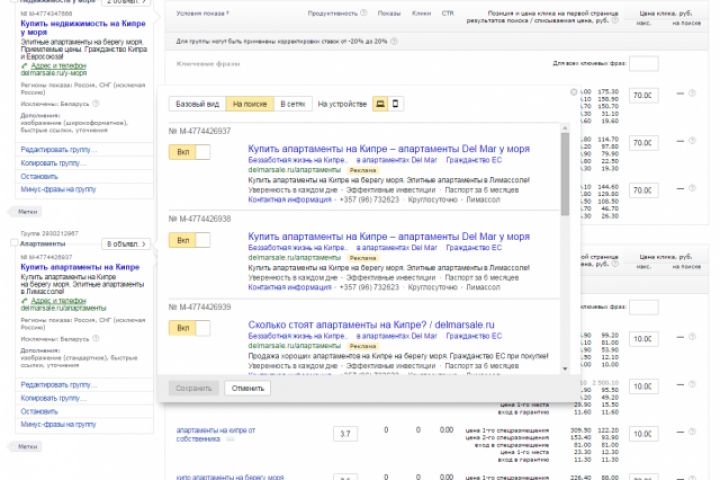720x480 pixels.
Task: Click productivity value box 3.7
Action: click(345, 434)
